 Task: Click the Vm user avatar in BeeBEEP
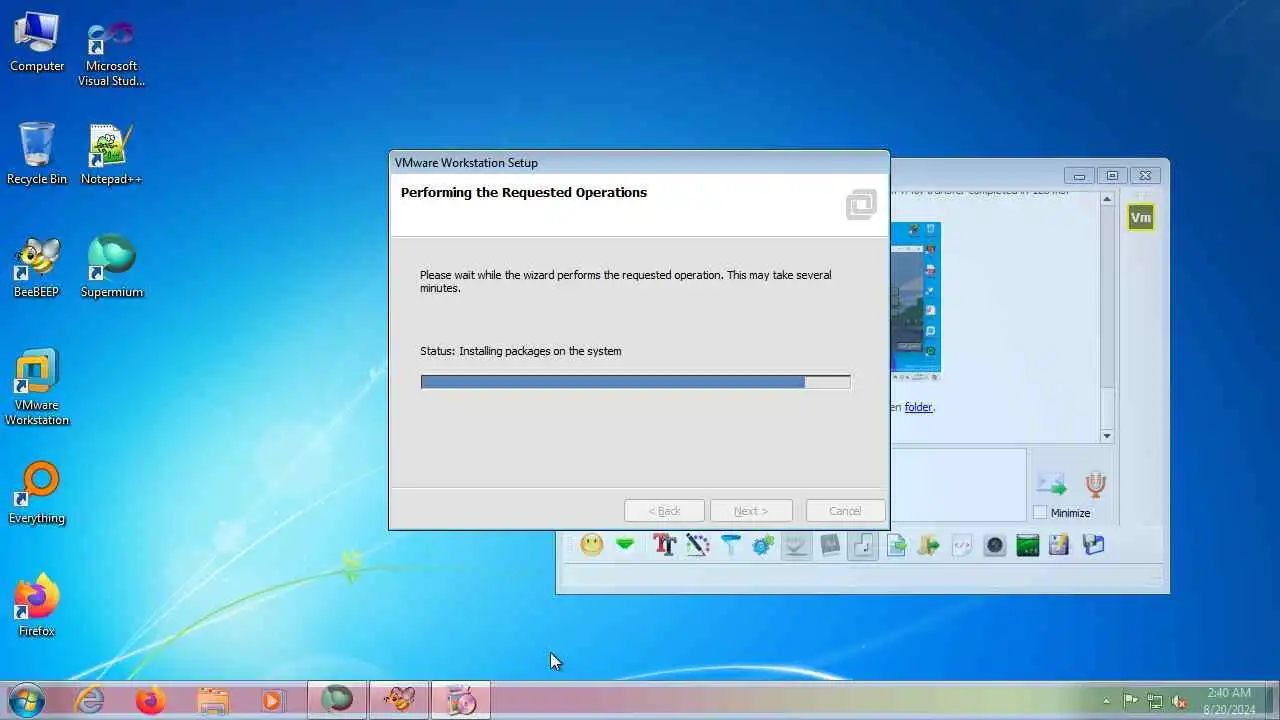click(x=1141, y=217)
